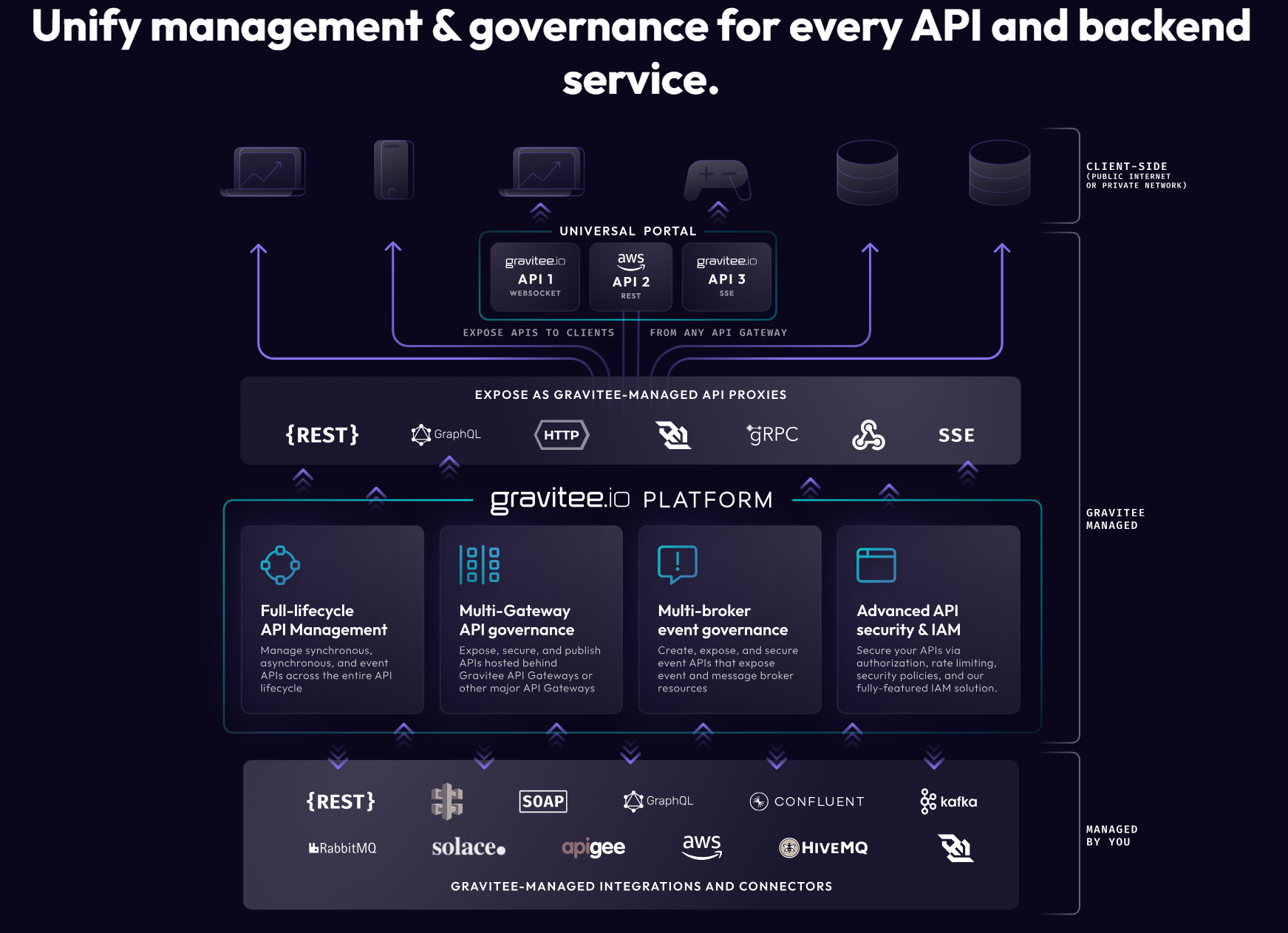This screenshot has height=933, width=1288.
Task: Click the 'Unify management & governance' main headline
Action: [641, 52]
